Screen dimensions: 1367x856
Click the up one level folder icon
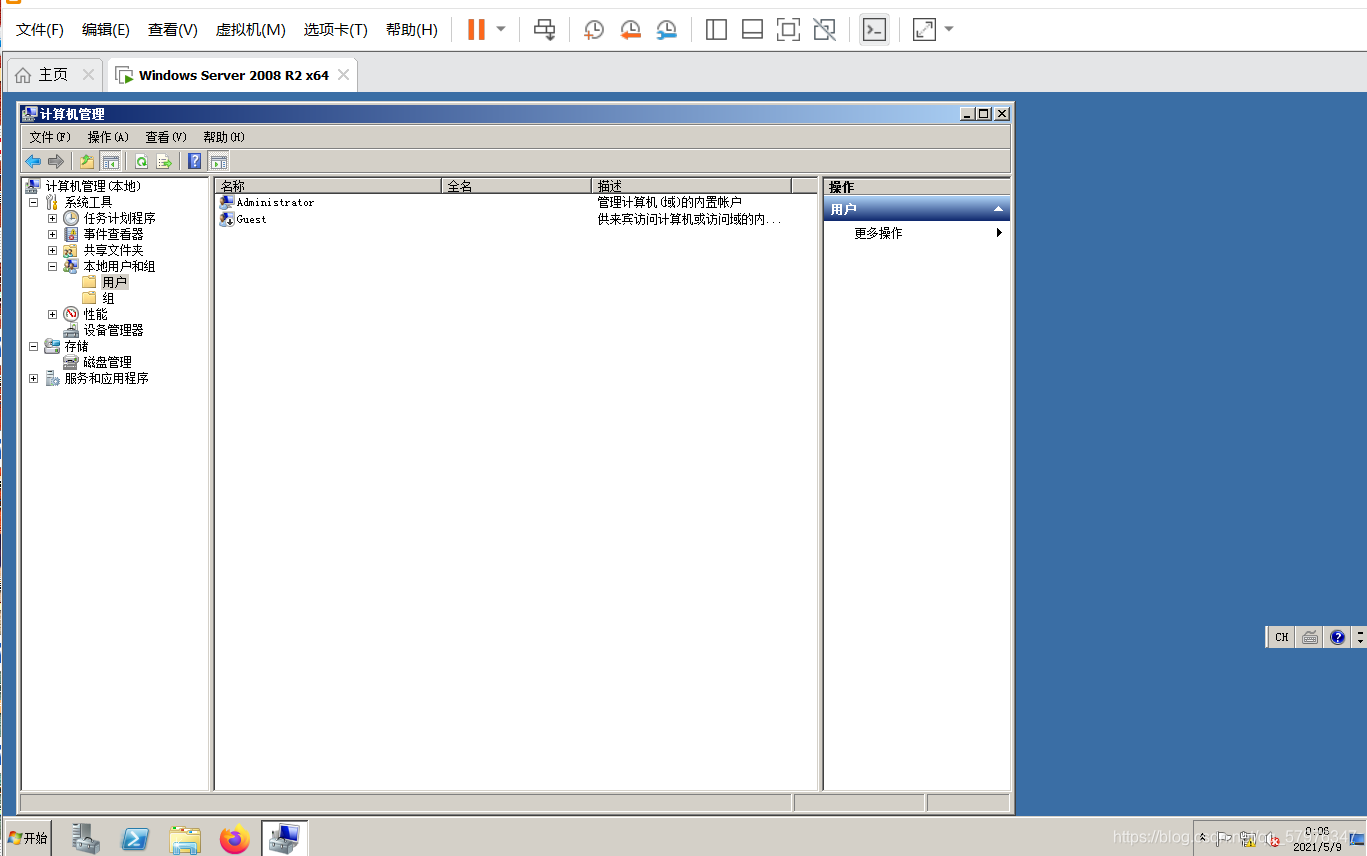pos(87,161)
